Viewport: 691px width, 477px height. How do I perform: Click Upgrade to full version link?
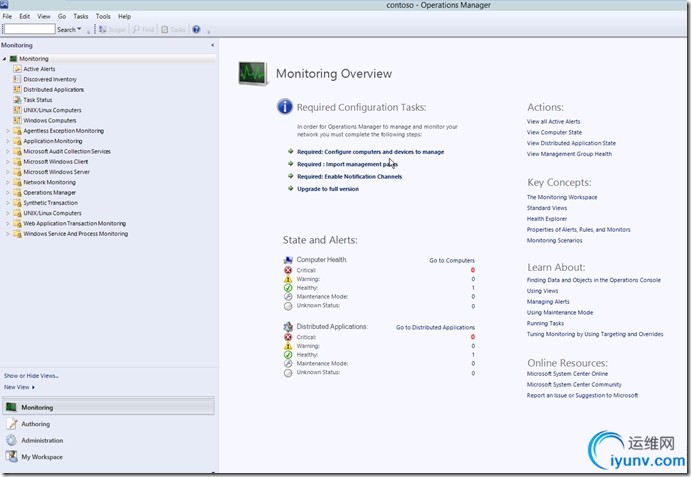point(328,189)
